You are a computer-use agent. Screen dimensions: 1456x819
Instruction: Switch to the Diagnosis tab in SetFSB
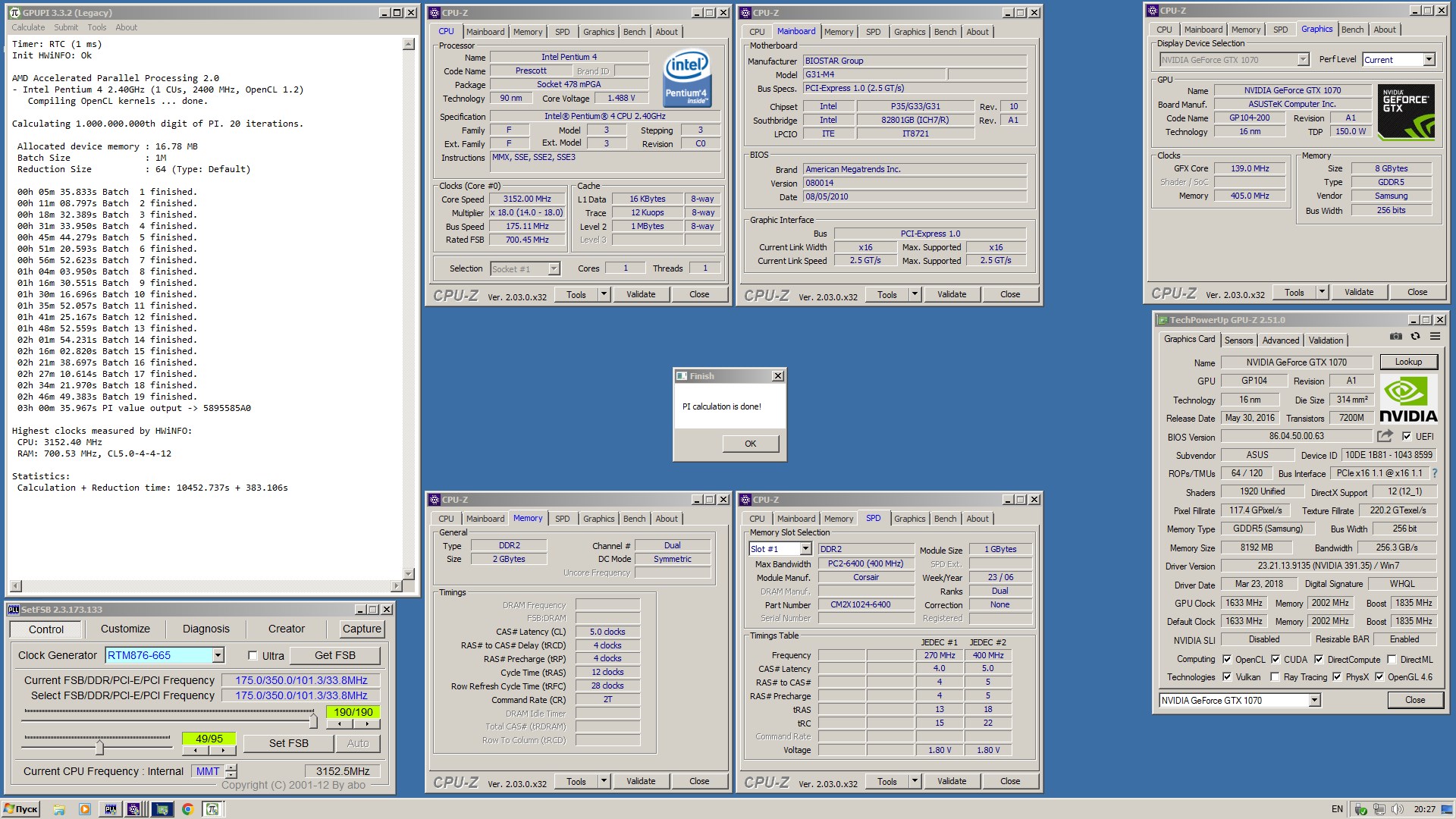[206, 629]
